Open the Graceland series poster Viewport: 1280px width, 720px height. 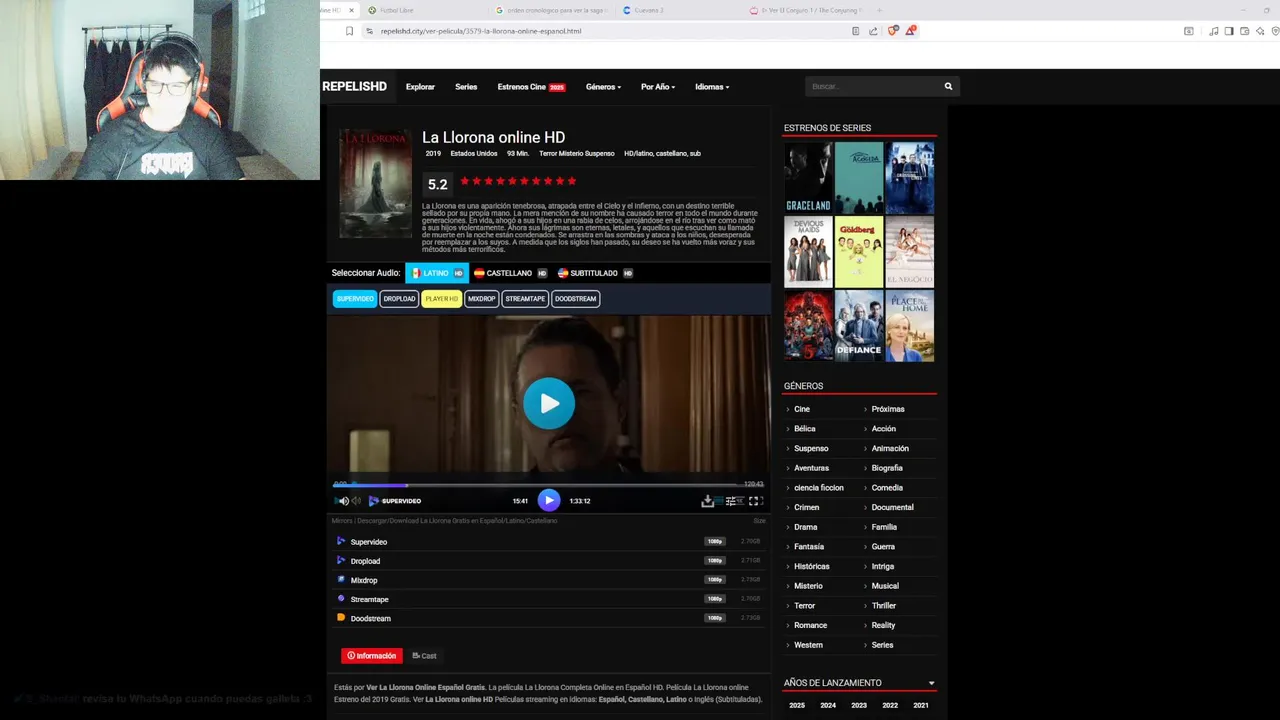[808, 177]
